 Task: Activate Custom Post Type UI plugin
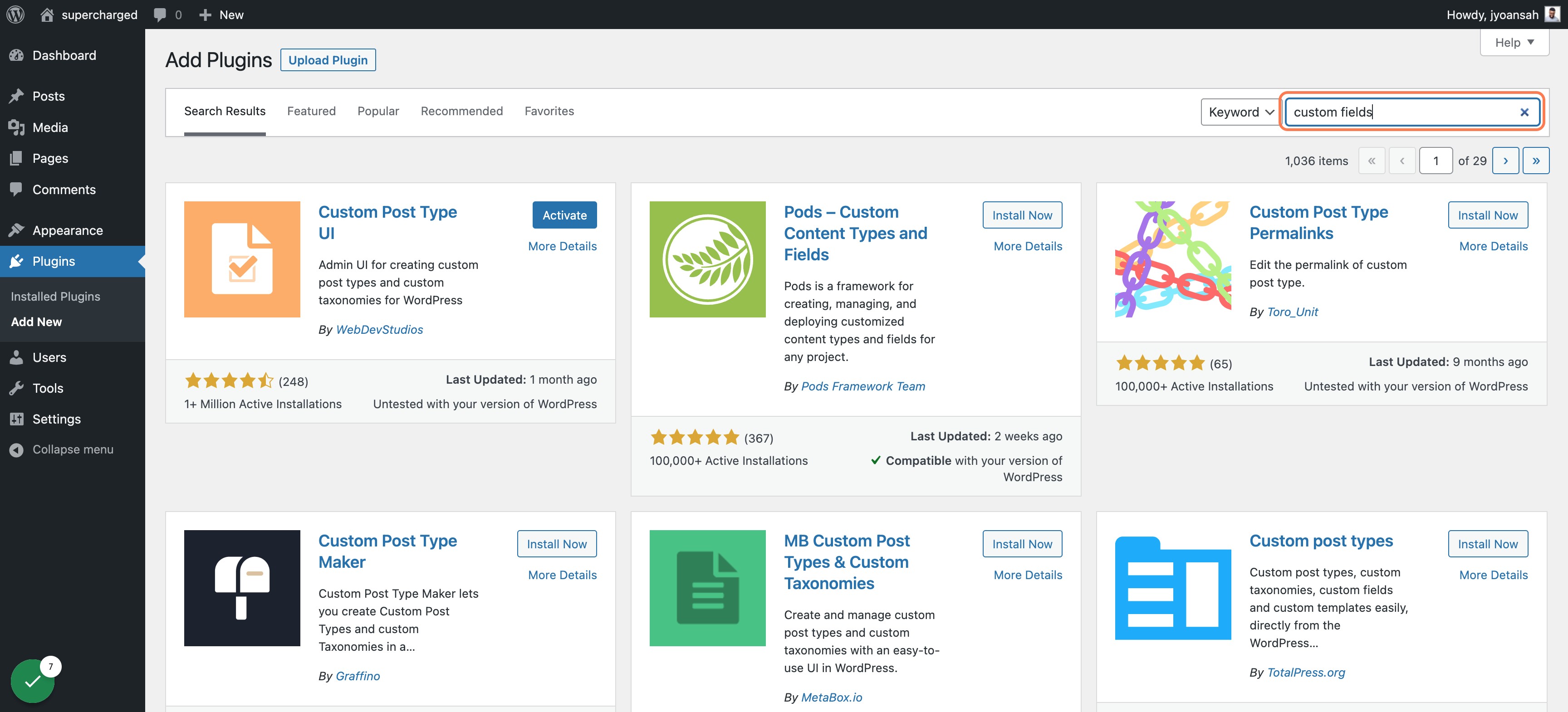point(564,215)
